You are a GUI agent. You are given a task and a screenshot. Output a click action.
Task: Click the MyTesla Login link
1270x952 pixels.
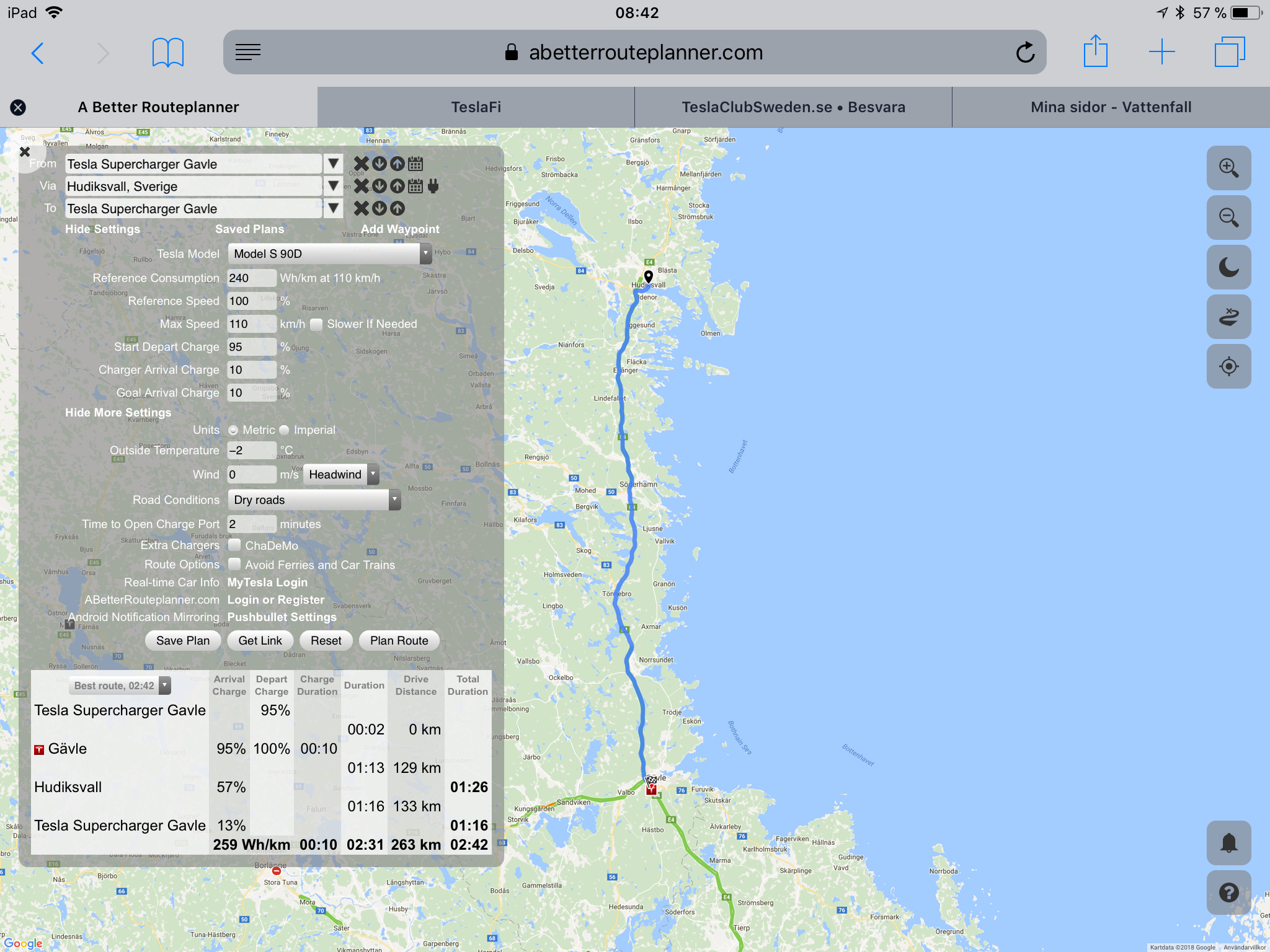click(267, 583)
